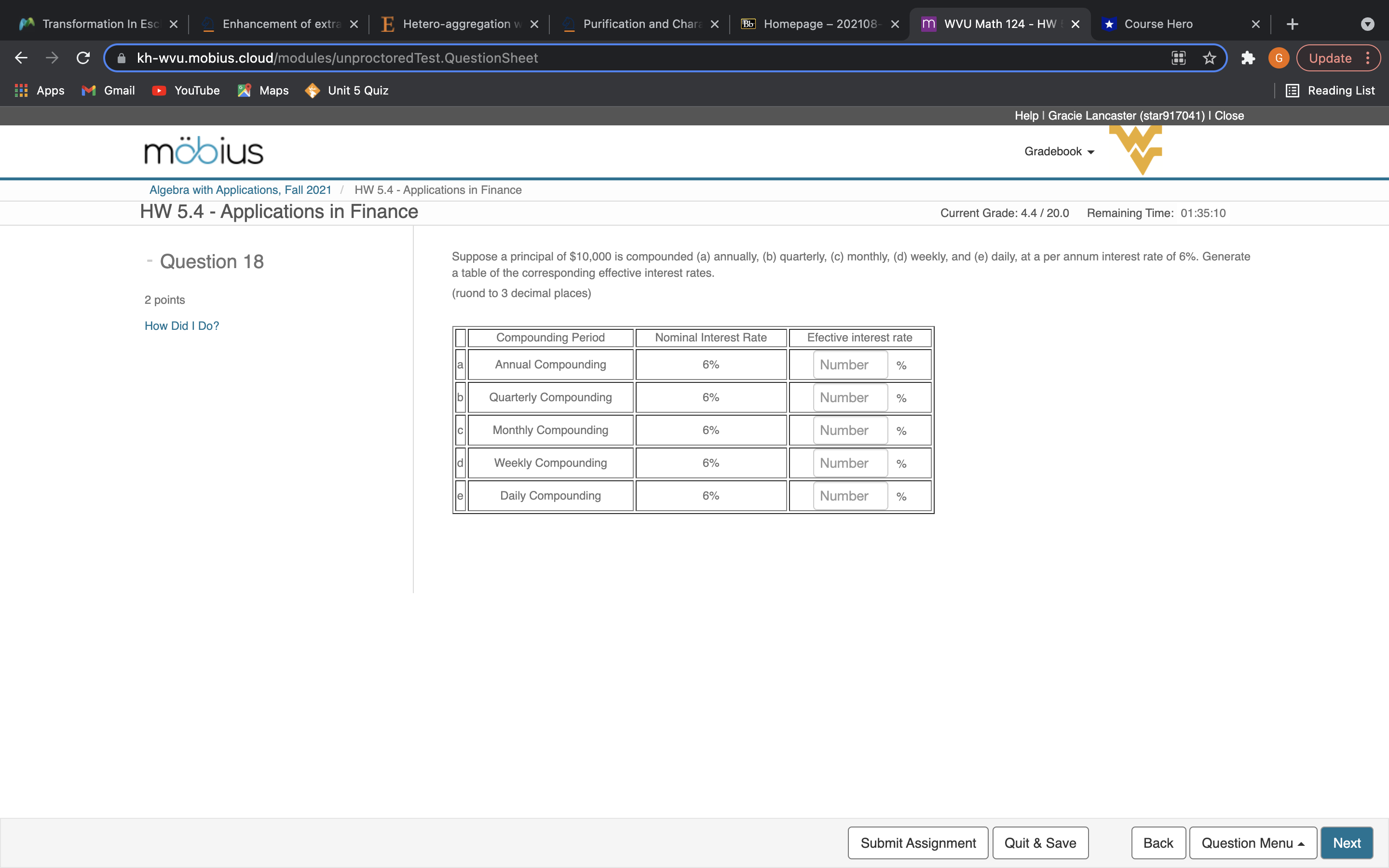Open the Question Menu dropdown

click(x=1253, y=843)
